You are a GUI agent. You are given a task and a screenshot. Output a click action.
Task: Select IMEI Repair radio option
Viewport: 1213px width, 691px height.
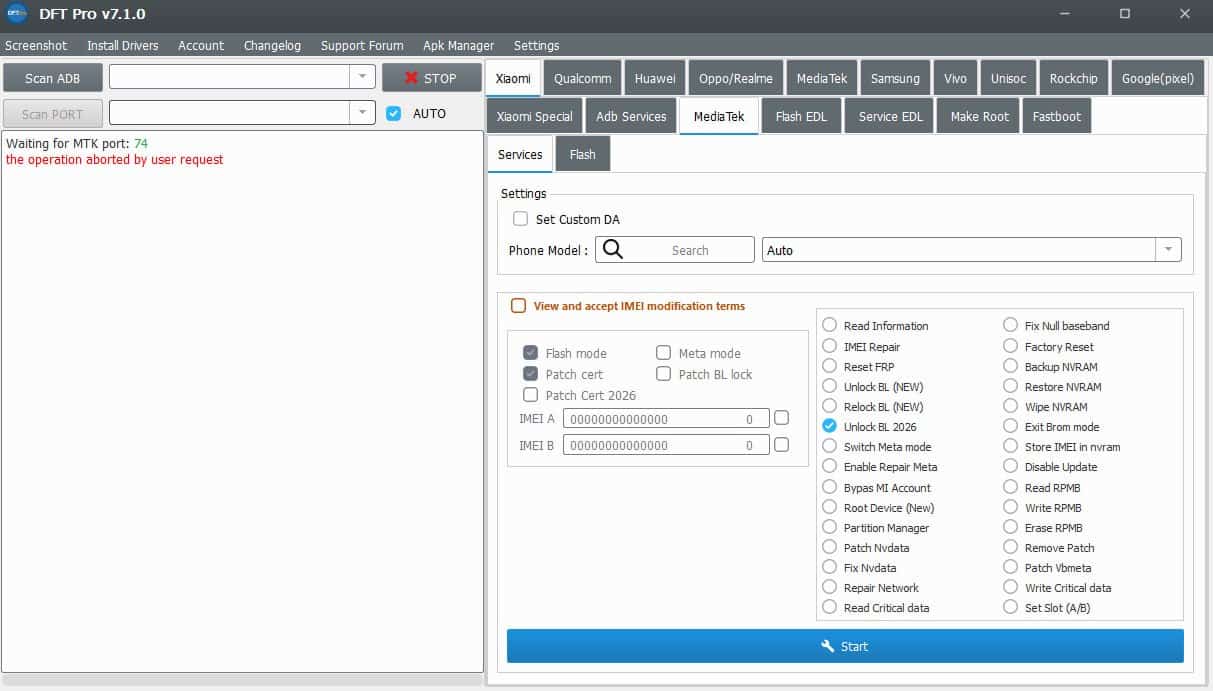coord(829,346)
